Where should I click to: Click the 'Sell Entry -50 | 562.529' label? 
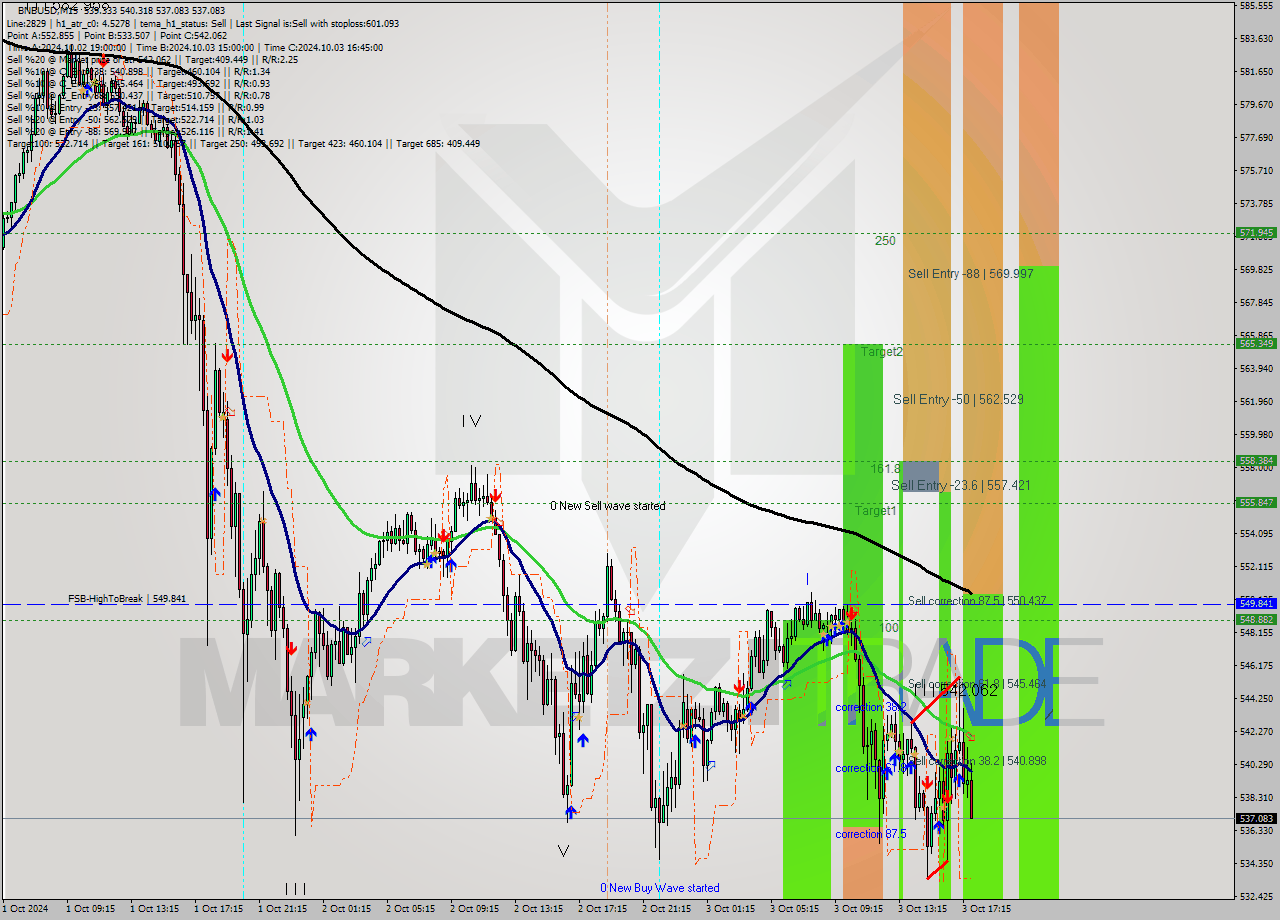957,399
